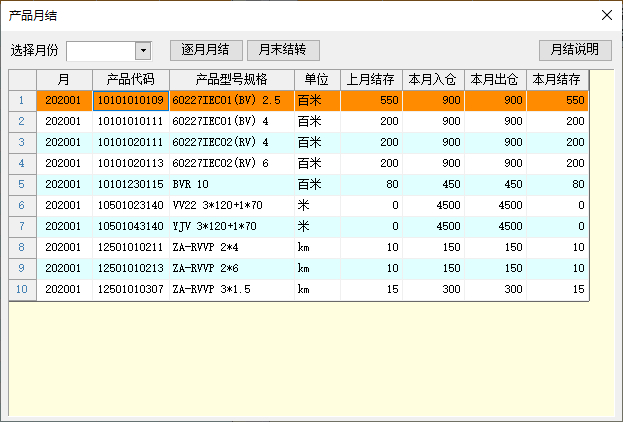This screenshot has width=623, height=422.
Task: Select product code 10101010111 cell
Action: click(x=130, y=121)
